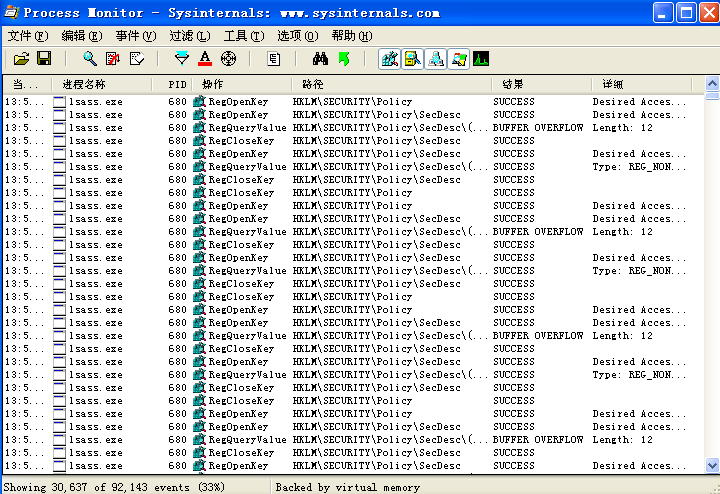Toggle event capture with the magnifier icon

pyautogui.click(x=90, y=59)
